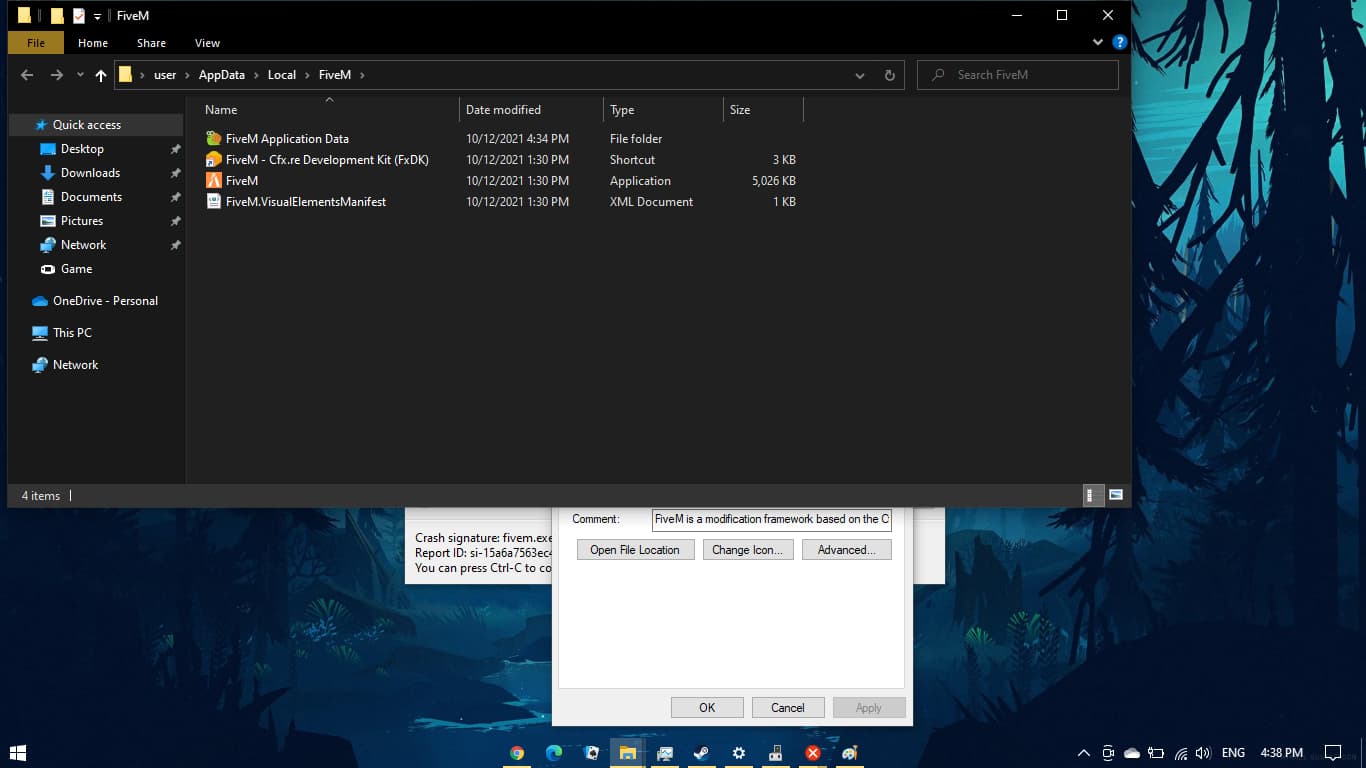The image size is (1366, 768).
Task: Expand the address bar history dropdown
Action: point(860,75)
